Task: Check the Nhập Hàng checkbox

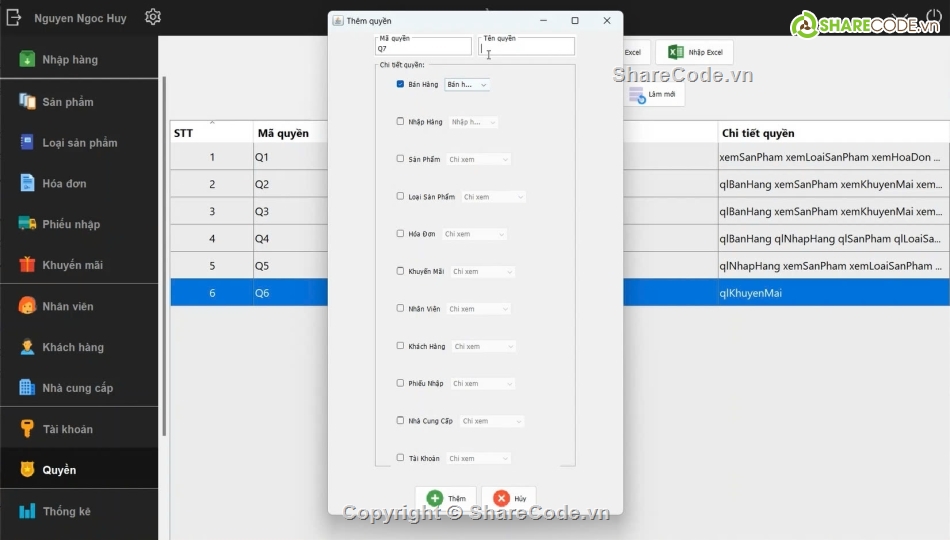Action: 400,121
